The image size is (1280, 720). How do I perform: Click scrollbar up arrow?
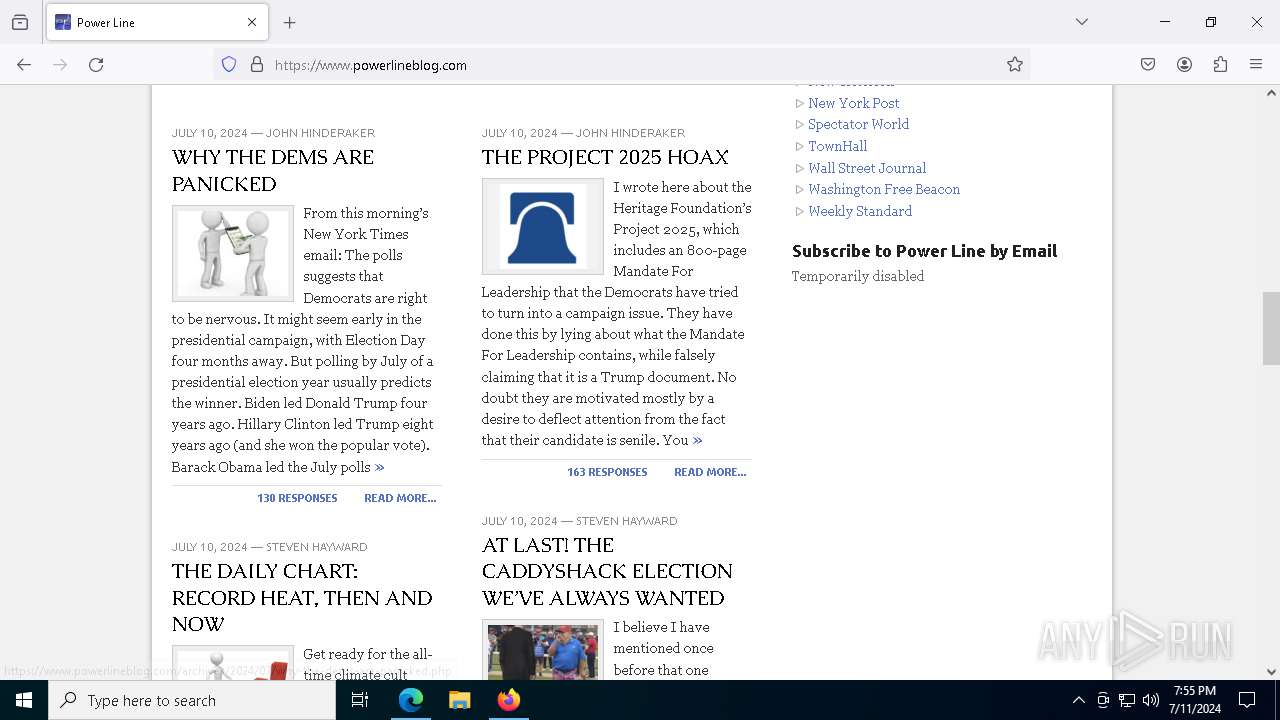tap(1271, 93)
